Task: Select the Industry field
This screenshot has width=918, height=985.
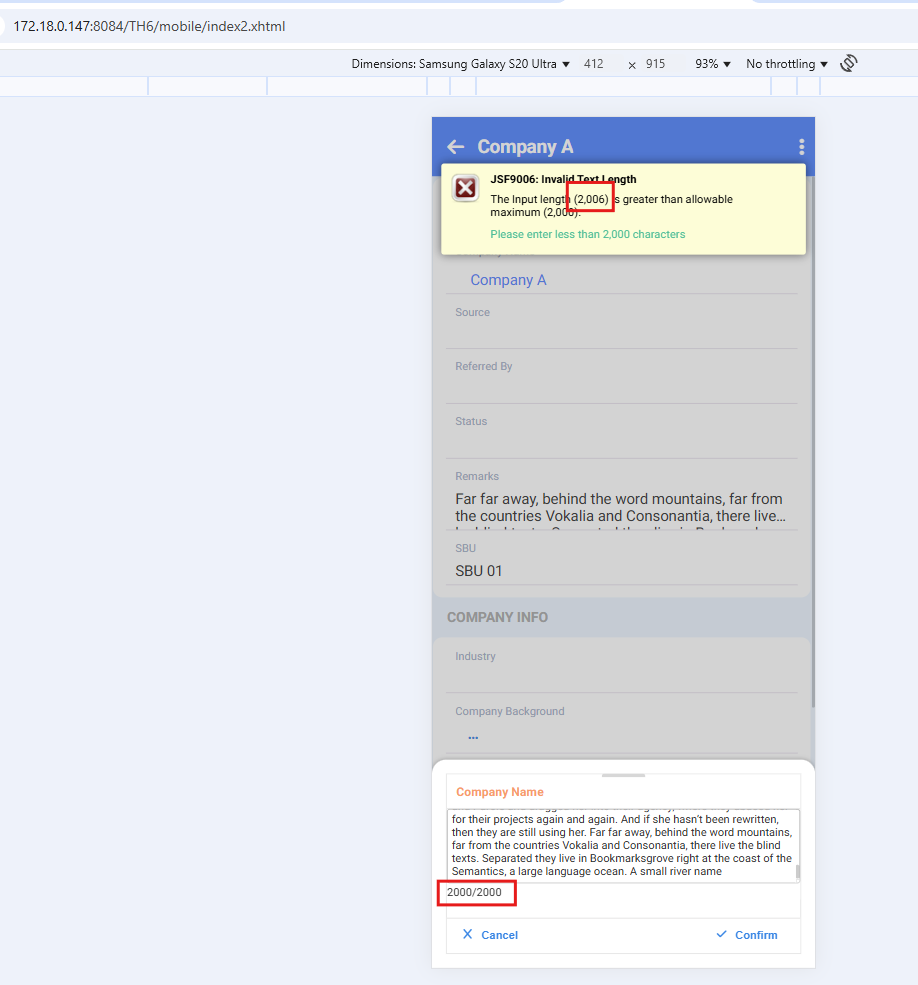Action: pos(621,670)
